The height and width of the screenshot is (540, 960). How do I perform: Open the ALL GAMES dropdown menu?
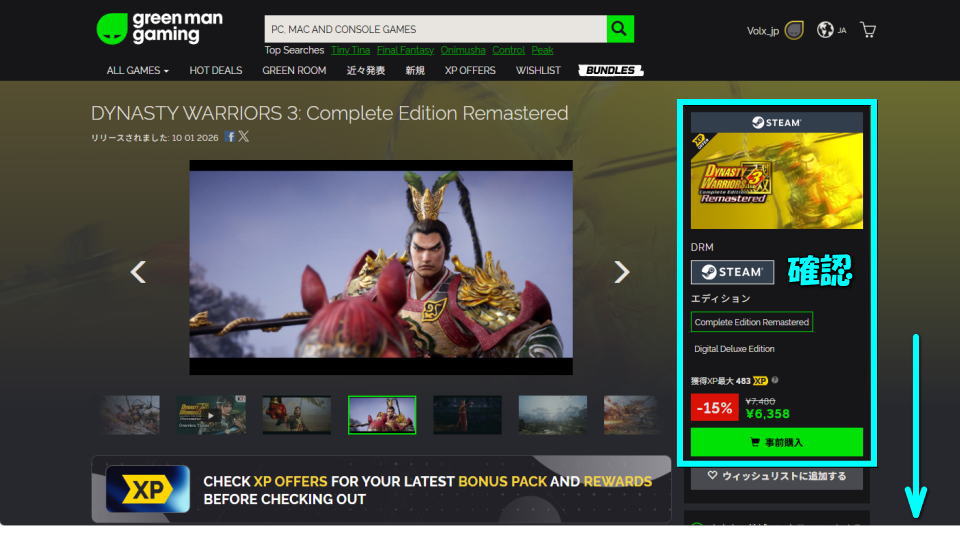(137, 70)
